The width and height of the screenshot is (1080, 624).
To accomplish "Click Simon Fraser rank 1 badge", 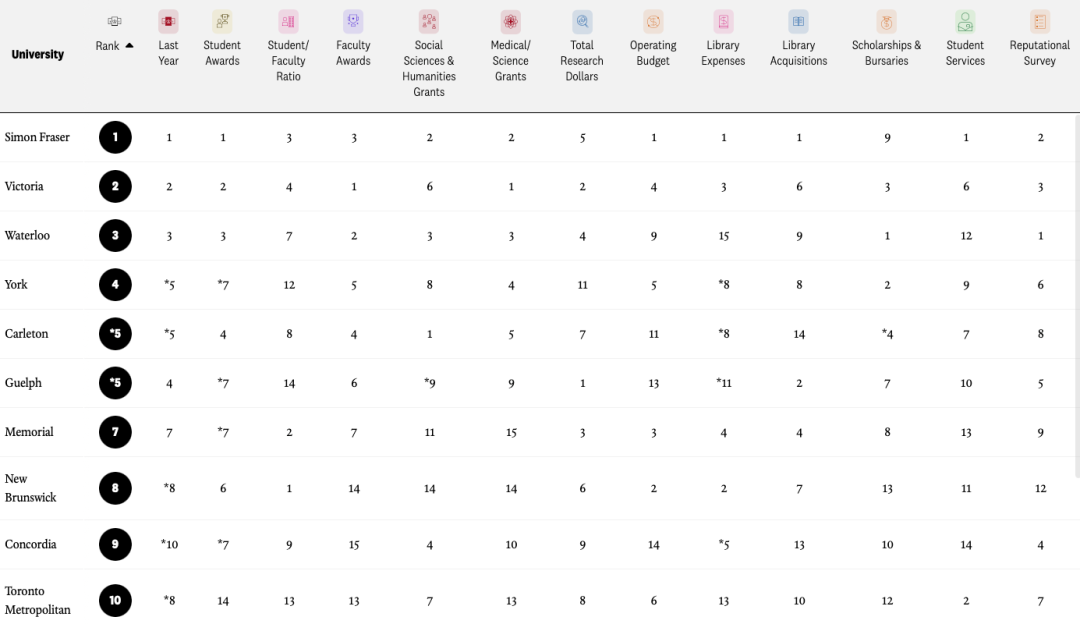I will click(115, 137).
